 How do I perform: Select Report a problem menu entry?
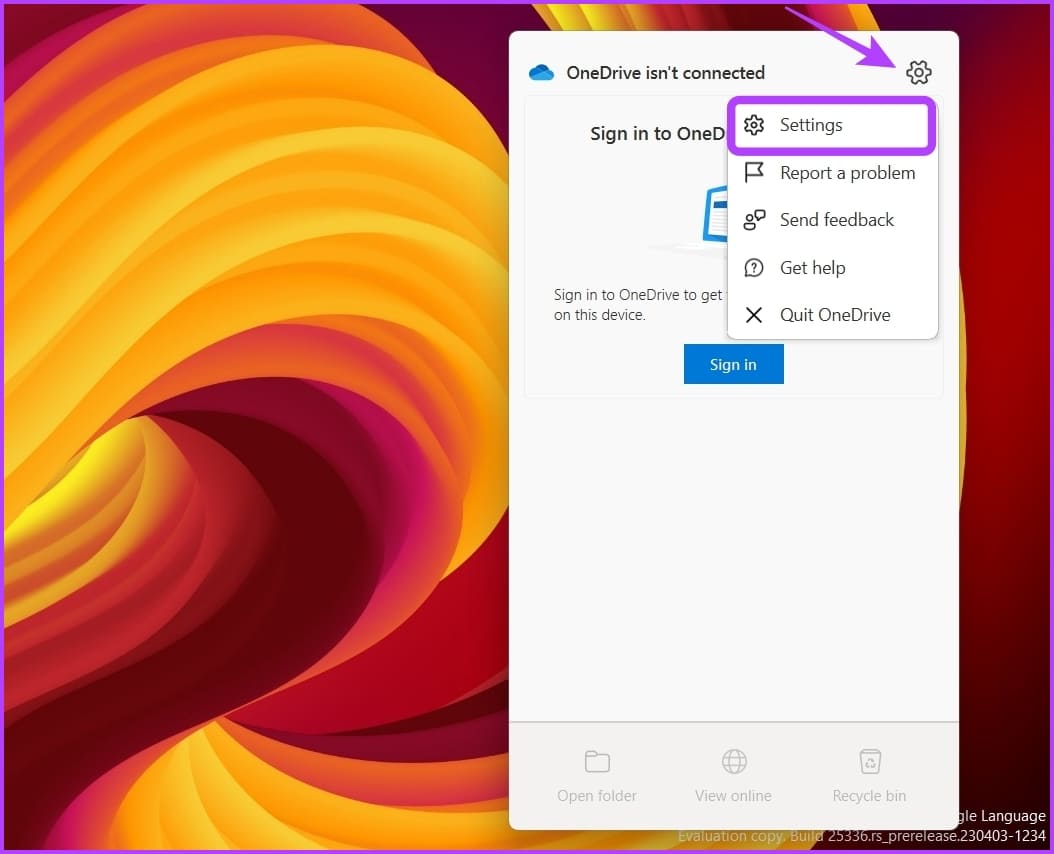(x=832, y=173)
